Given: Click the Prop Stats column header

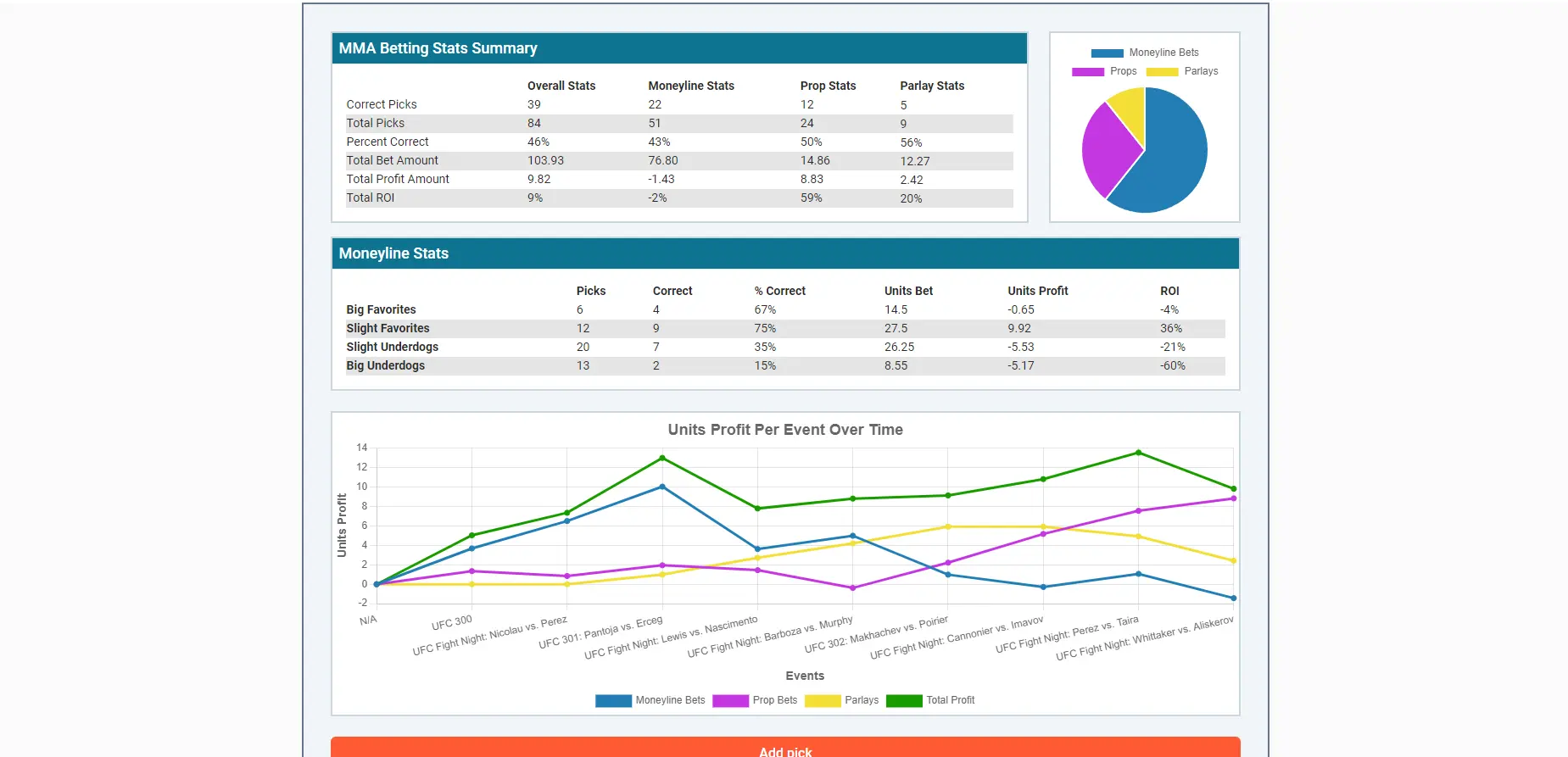Looking at the screenshot, I should [828, 86].
